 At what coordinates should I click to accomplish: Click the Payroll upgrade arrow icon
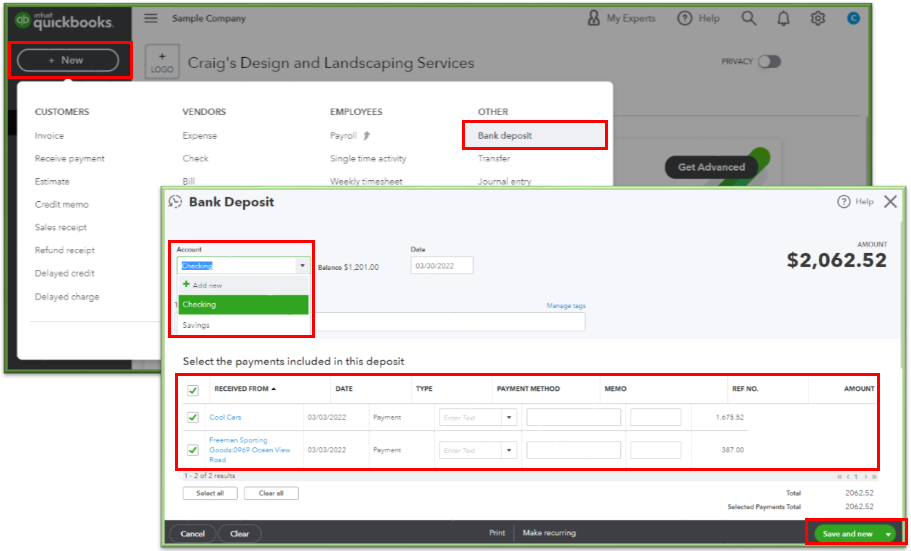(367, 135)
